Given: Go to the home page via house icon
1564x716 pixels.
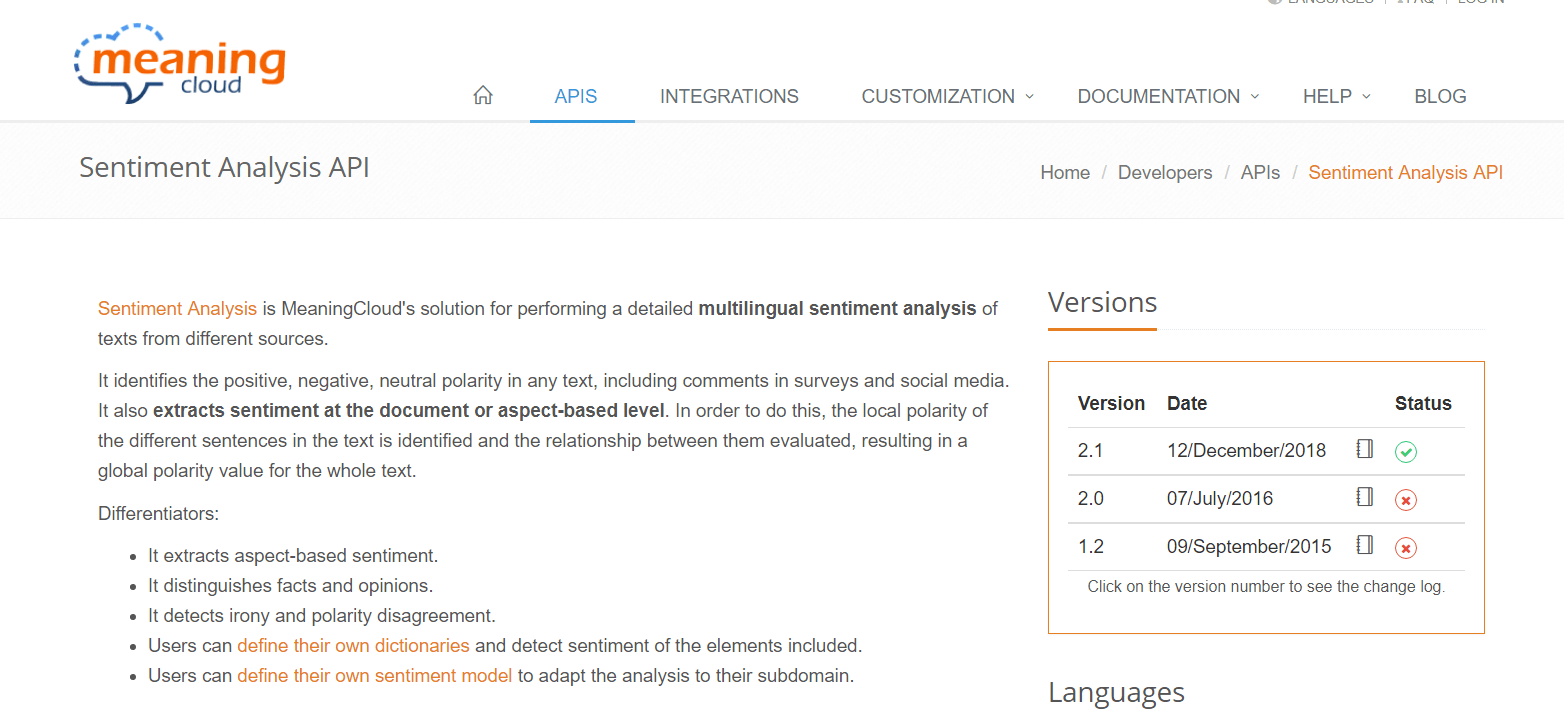Looking at the screenshot, I should click(483, 96).
